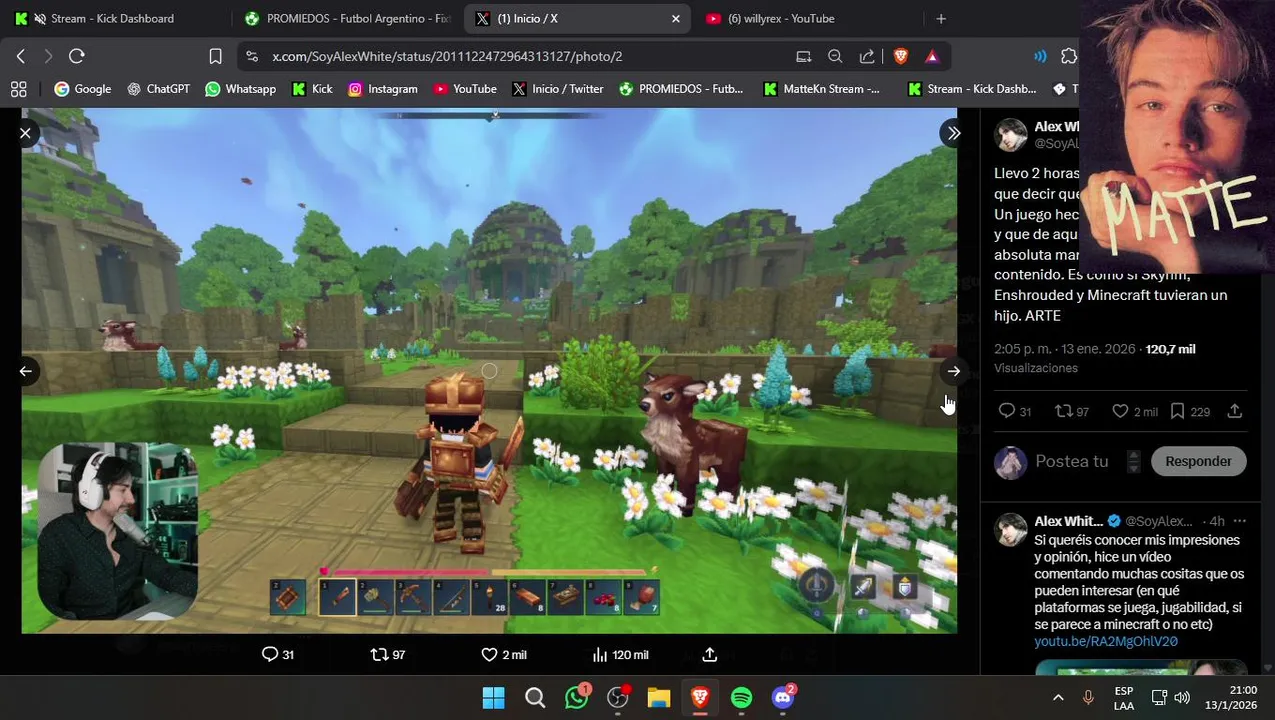
Task: Open Spotify from taskbar
Action: (x=741, y=697)
